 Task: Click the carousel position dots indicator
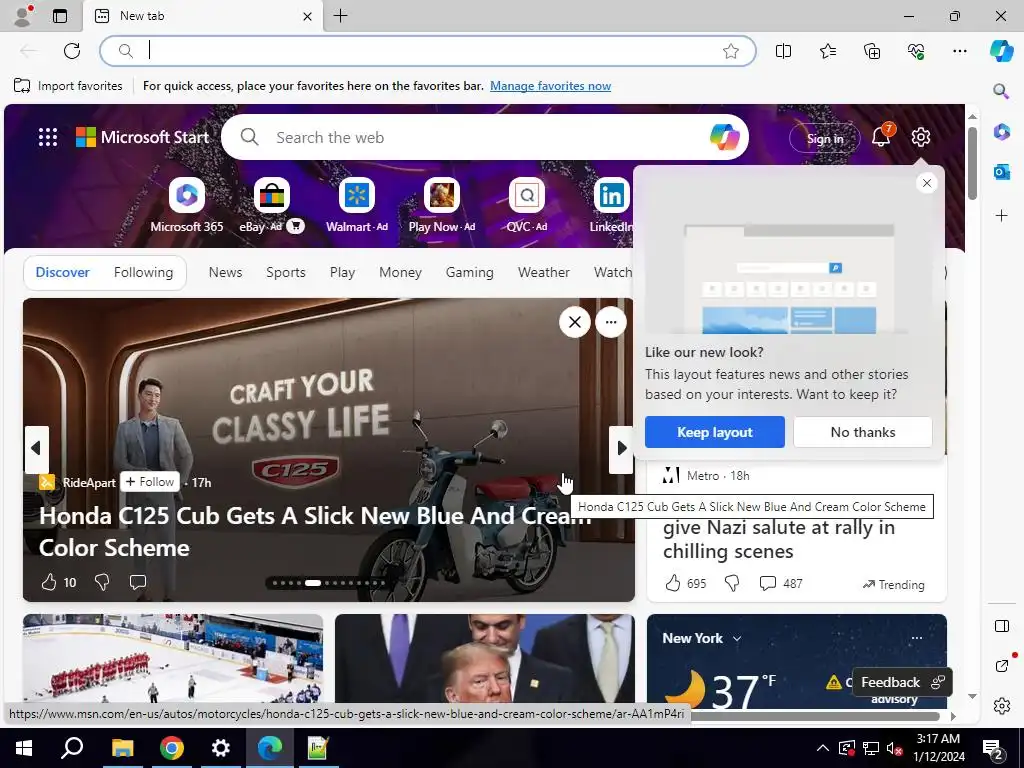[x=329, y=583]
